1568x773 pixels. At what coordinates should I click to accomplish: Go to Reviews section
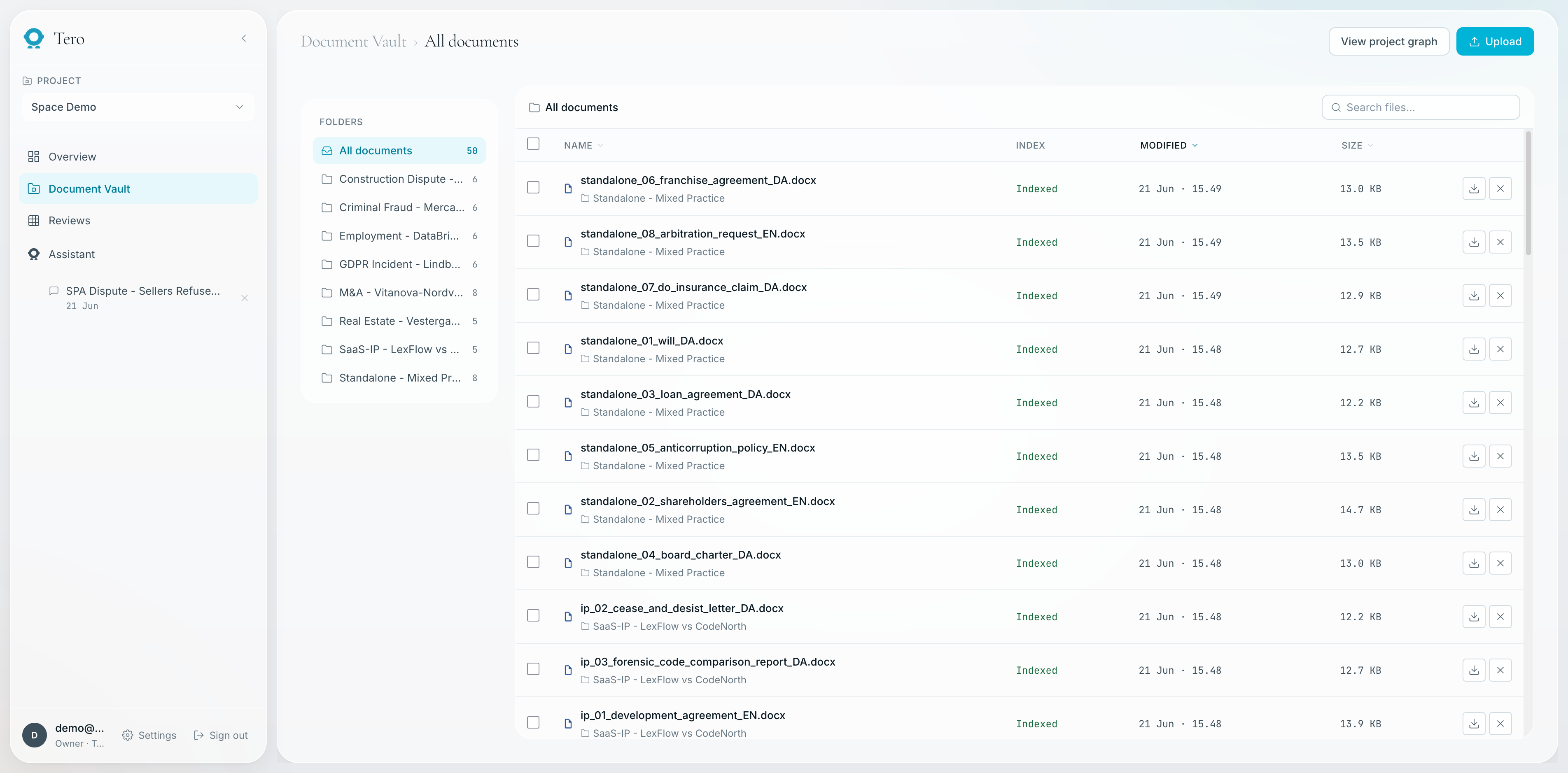pos(138,221)
